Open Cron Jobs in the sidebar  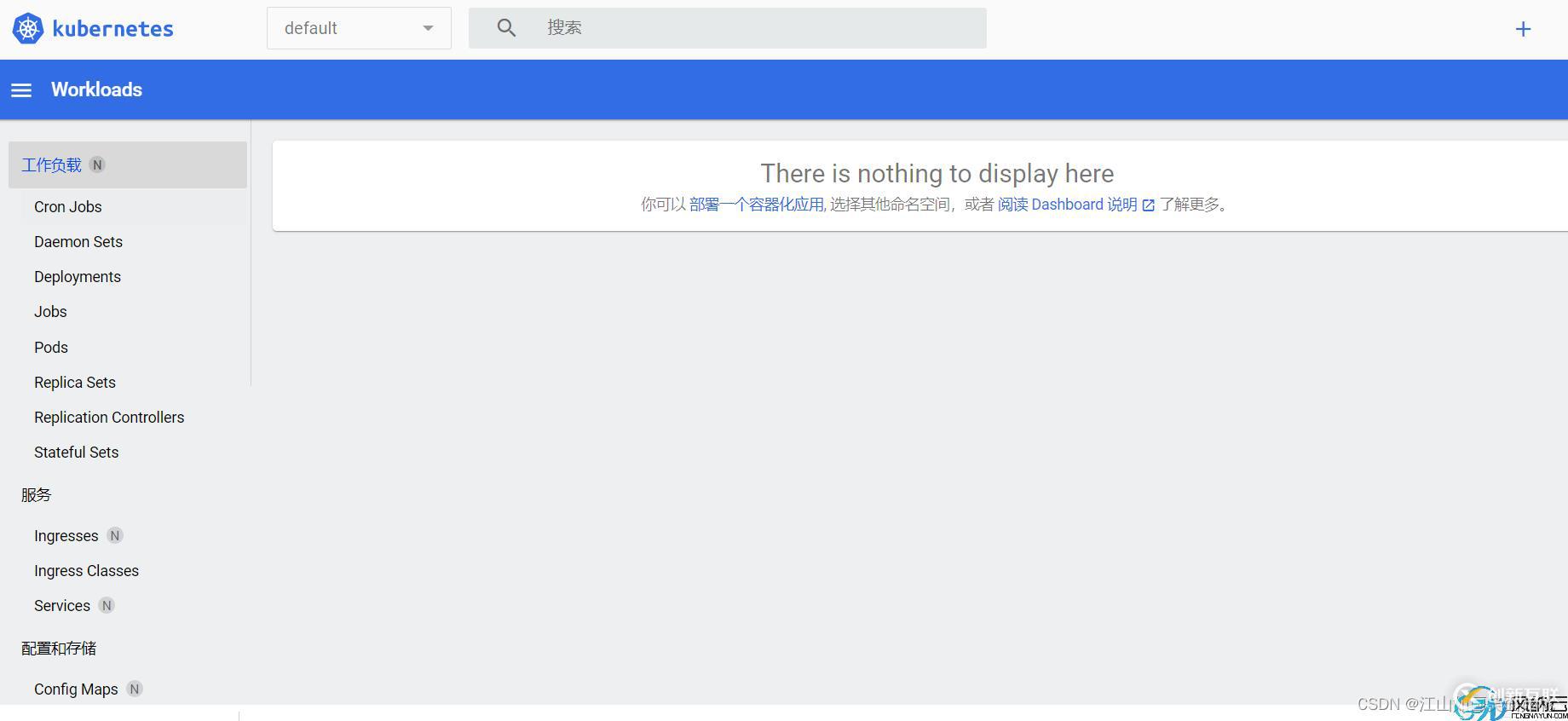tap(68, 207)
